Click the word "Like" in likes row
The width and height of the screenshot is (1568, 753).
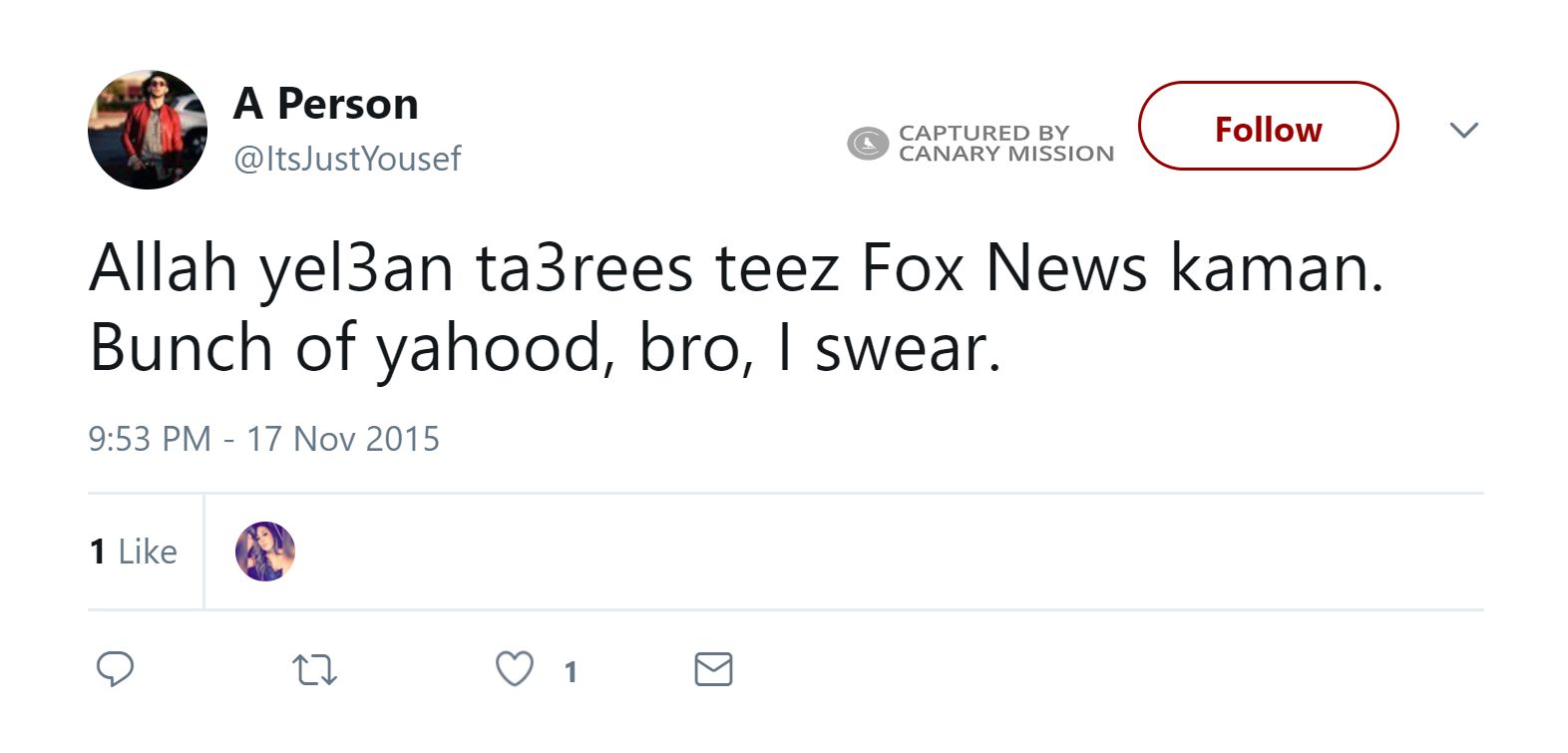[x=147, y=552]
